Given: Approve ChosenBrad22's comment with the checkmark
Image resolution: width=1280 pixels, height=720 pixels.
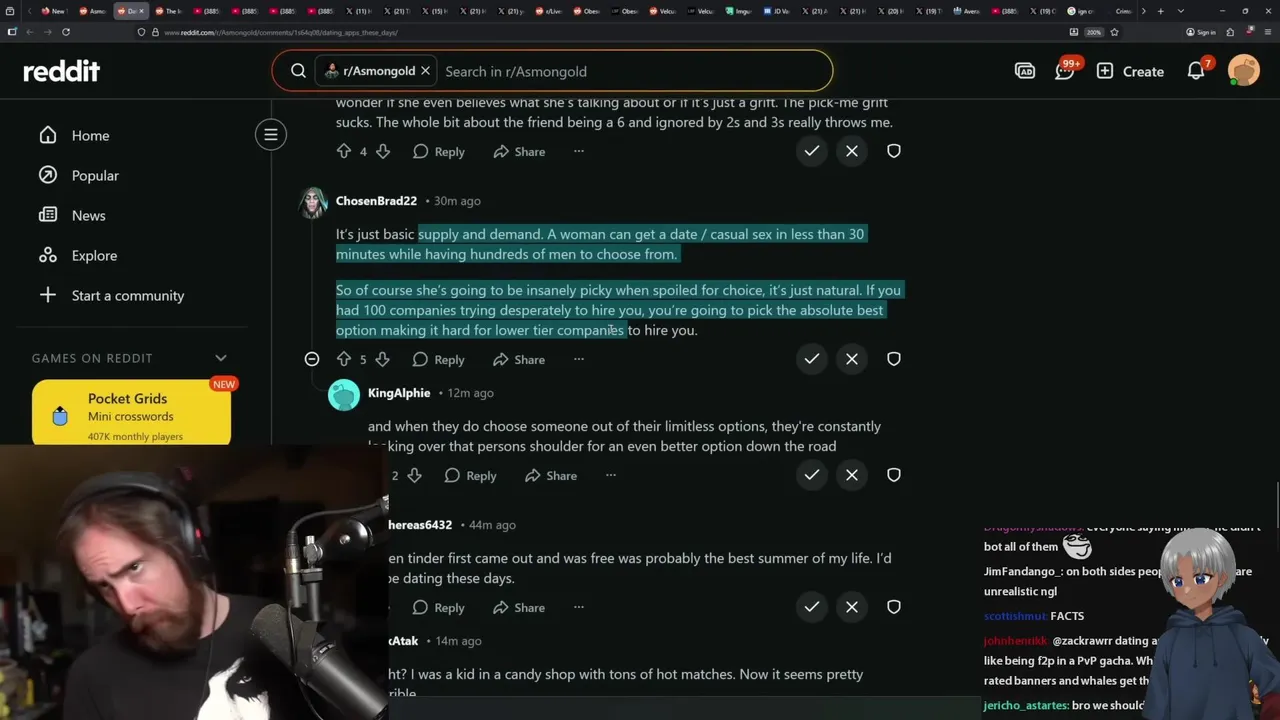Looking at the screenshot, I should click(x=812, y=359).
